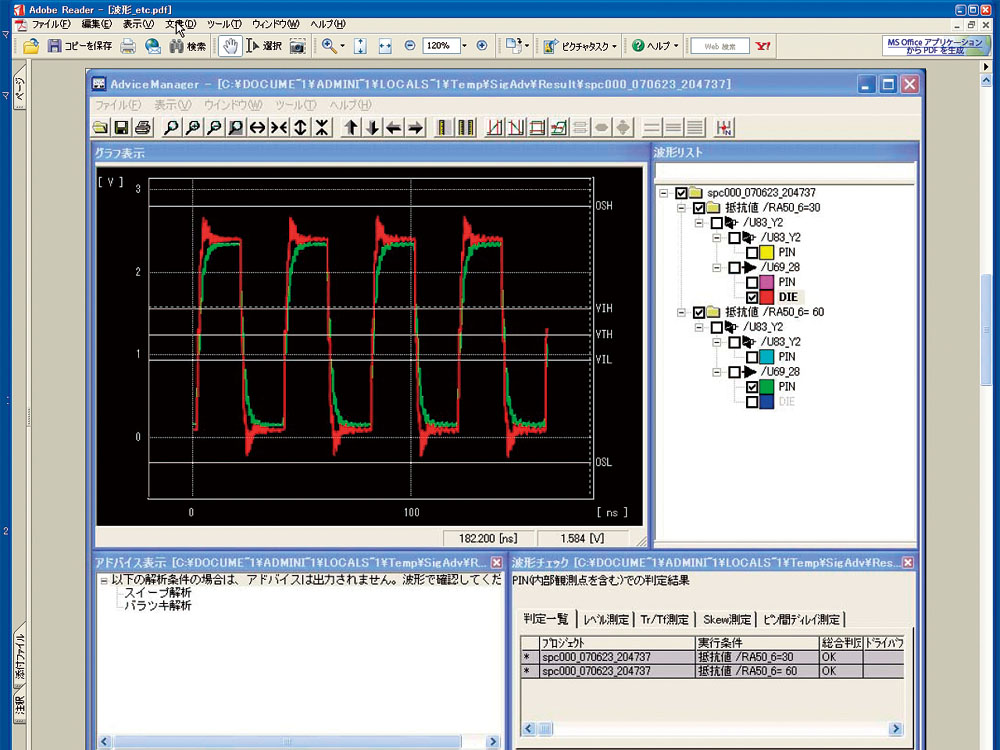This screenshot has width=1000, height=750.
Task: Click the save disk icon in AdviceManager toolbar
Action: 121,127
